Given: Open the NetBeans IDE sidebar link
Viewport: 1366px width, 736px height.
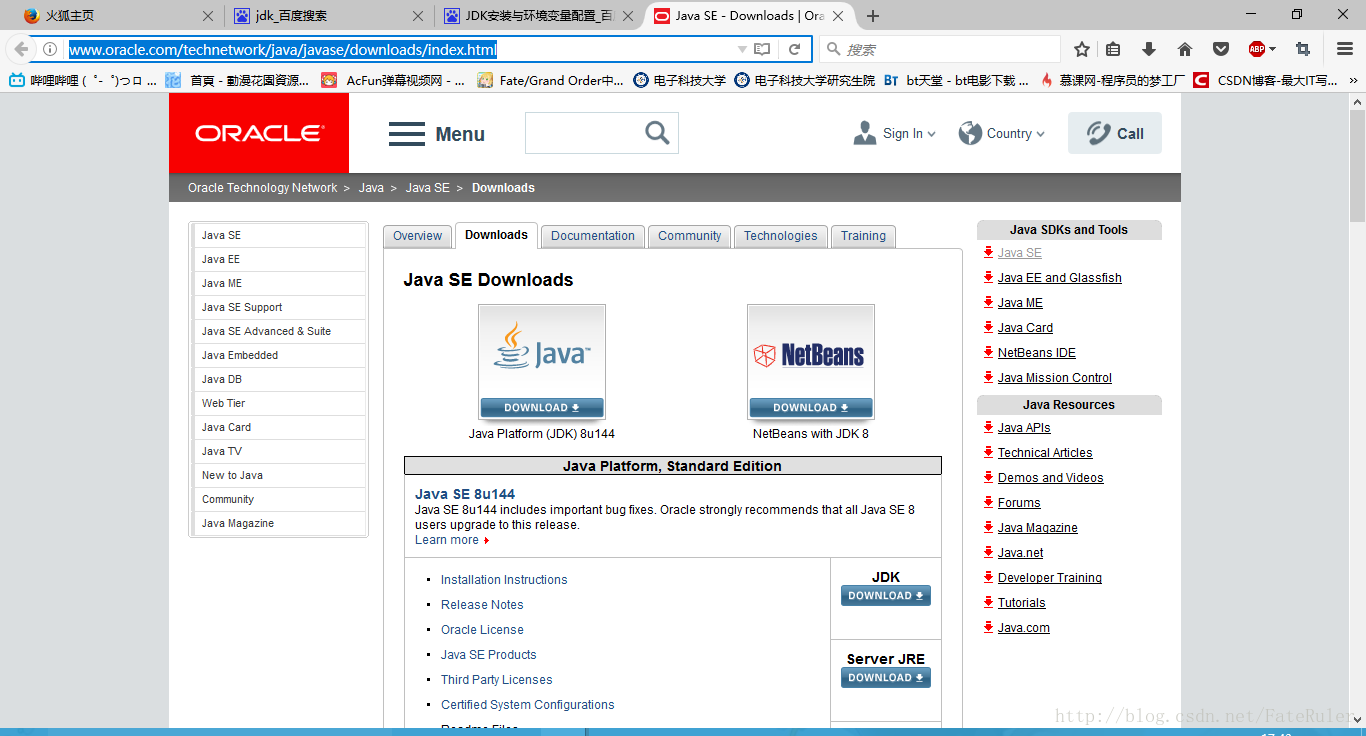Looking at the screenshot, I should point(1037,353).
